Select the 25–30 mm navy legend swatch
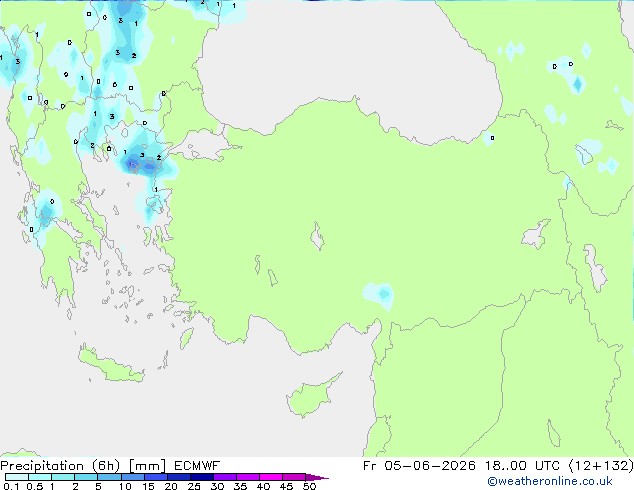Image resolution: width=634 pixels, height=490 pixels. pyautogui.click(x=201, y=477)
